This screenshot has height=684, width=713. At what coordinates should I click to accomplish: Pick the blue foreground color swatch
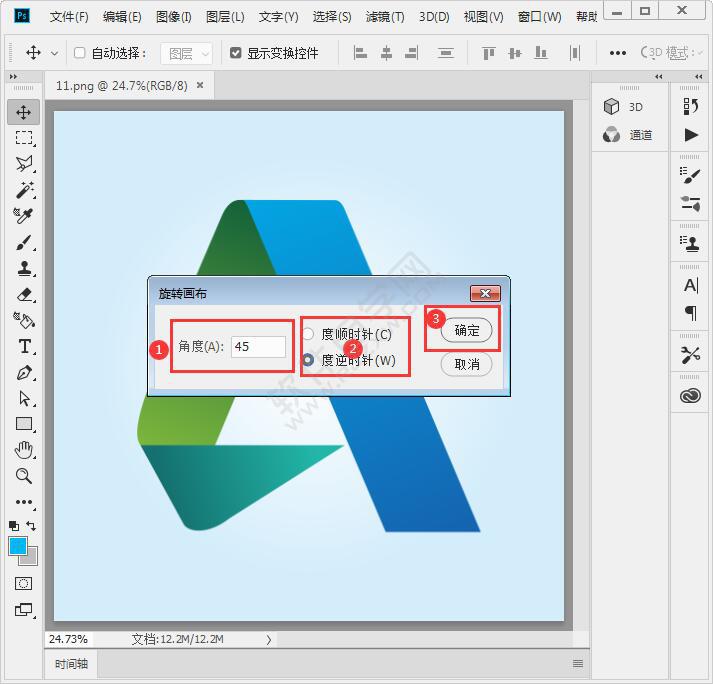[x=18, y=546]
